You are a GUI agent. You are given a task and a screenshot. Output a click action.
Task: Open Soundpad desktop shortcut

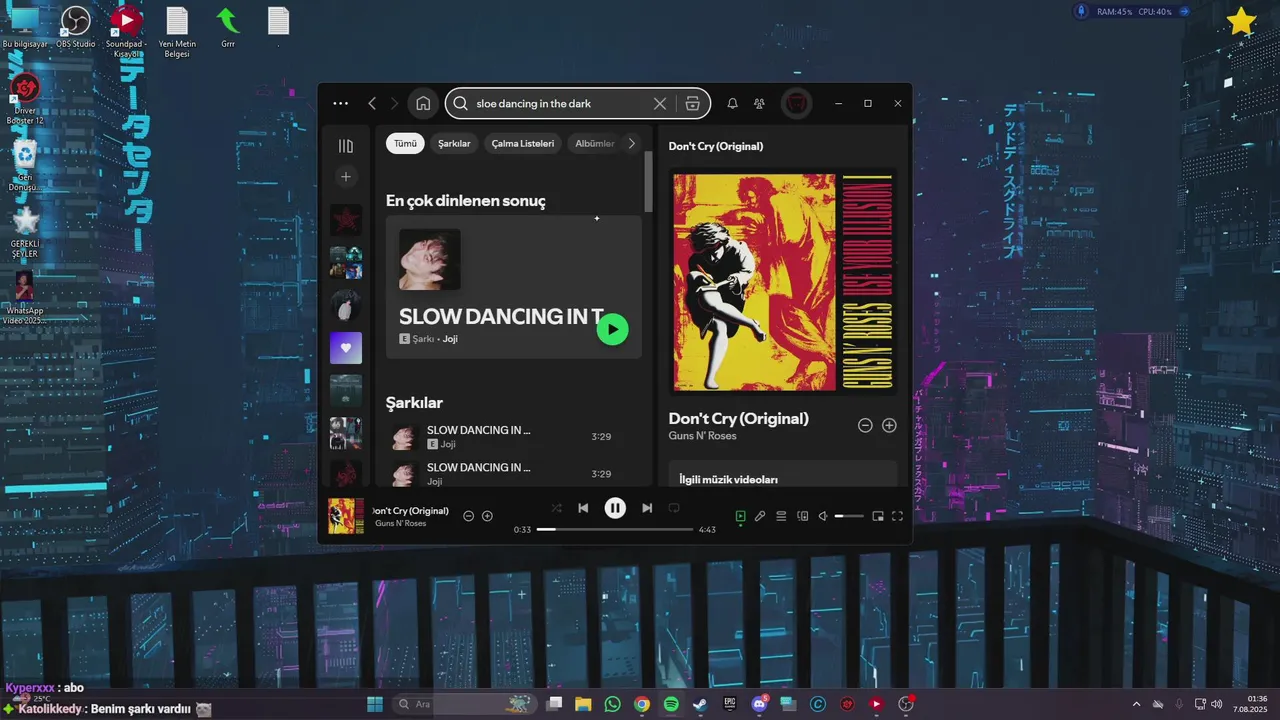tap(126, 31)
